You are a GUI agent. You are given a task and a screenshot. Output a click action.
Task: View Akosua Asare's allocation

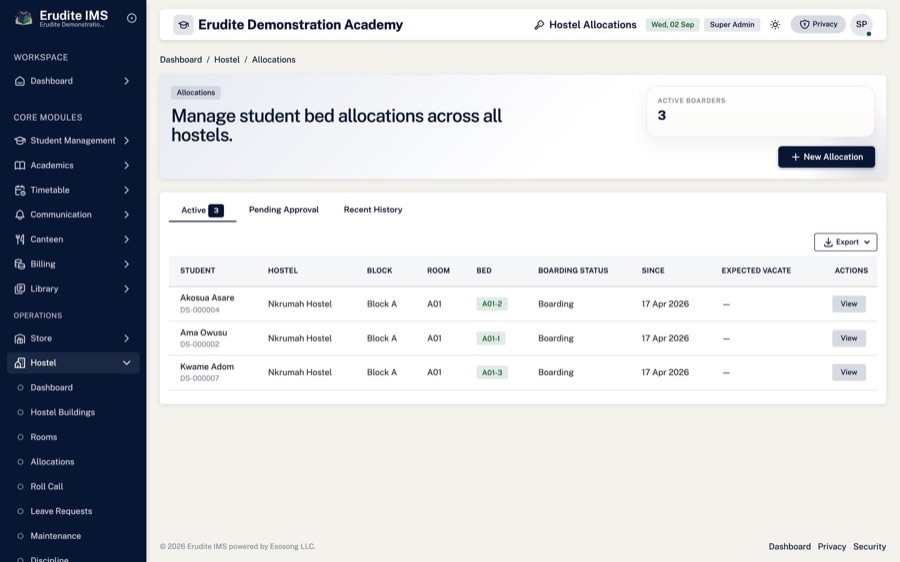point(849,304)
